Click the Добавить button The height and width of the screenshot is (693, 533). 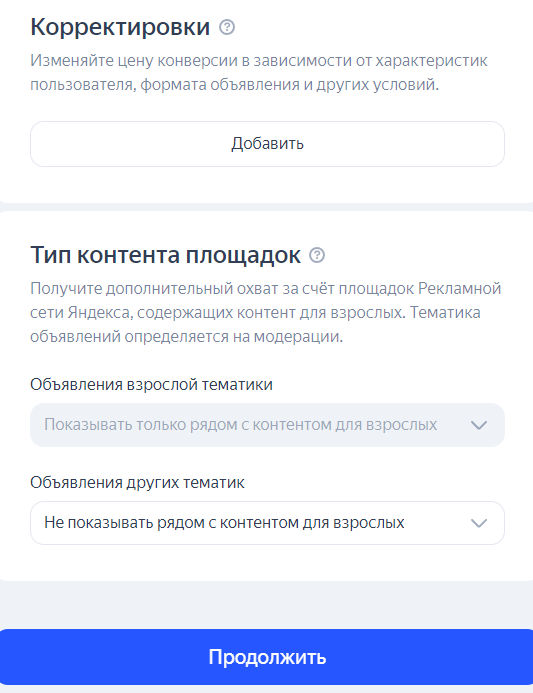(267, 144)
